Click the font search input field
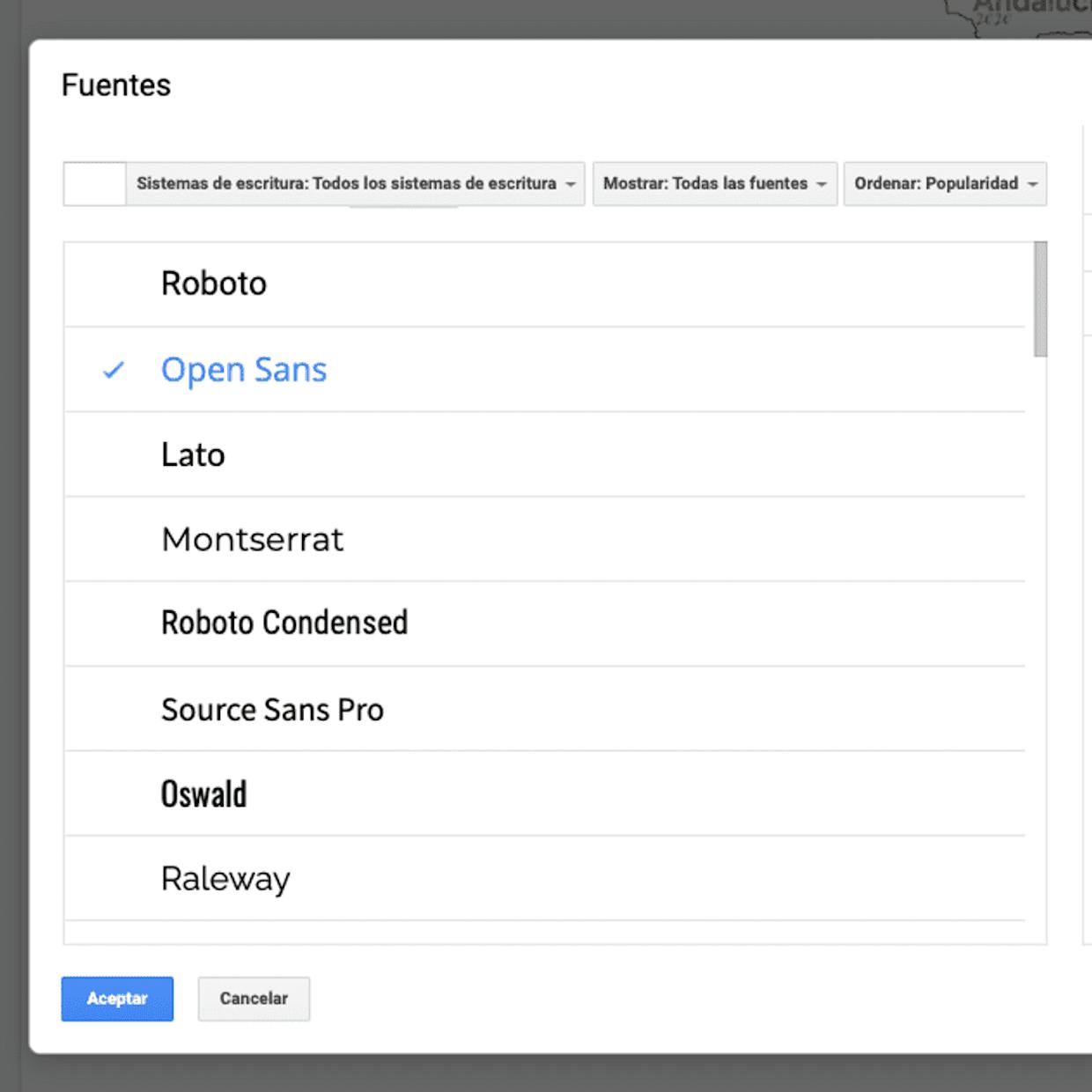1092x1092 pixels. [95, 184]
